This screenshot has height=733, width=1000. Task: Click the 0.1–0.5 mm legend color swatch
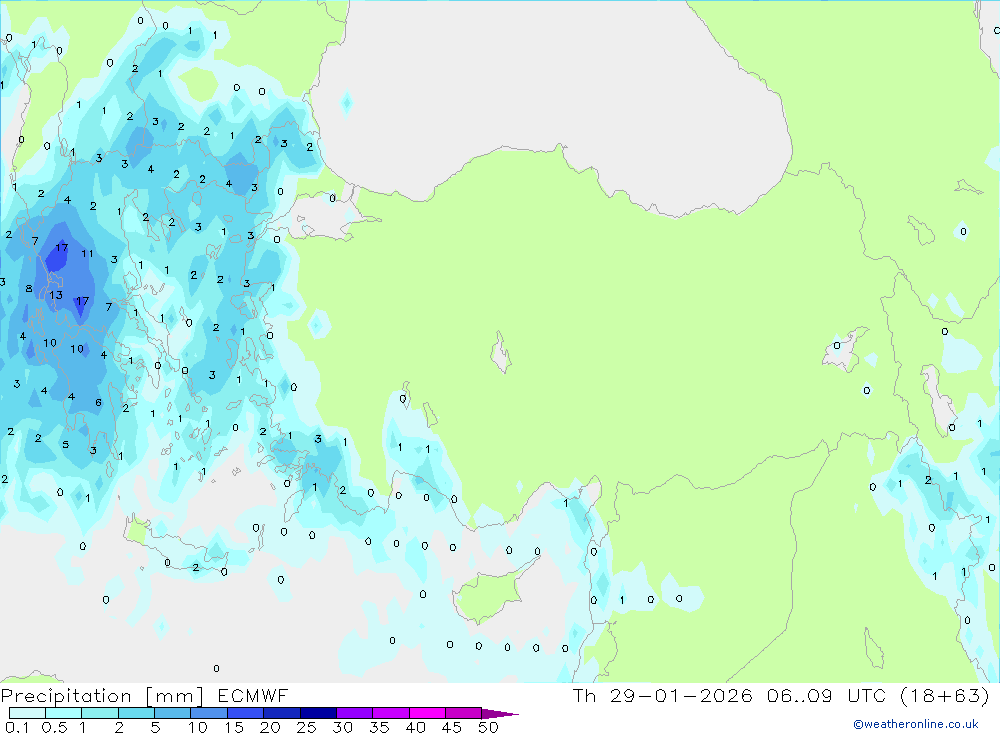[x=27, y=713]
